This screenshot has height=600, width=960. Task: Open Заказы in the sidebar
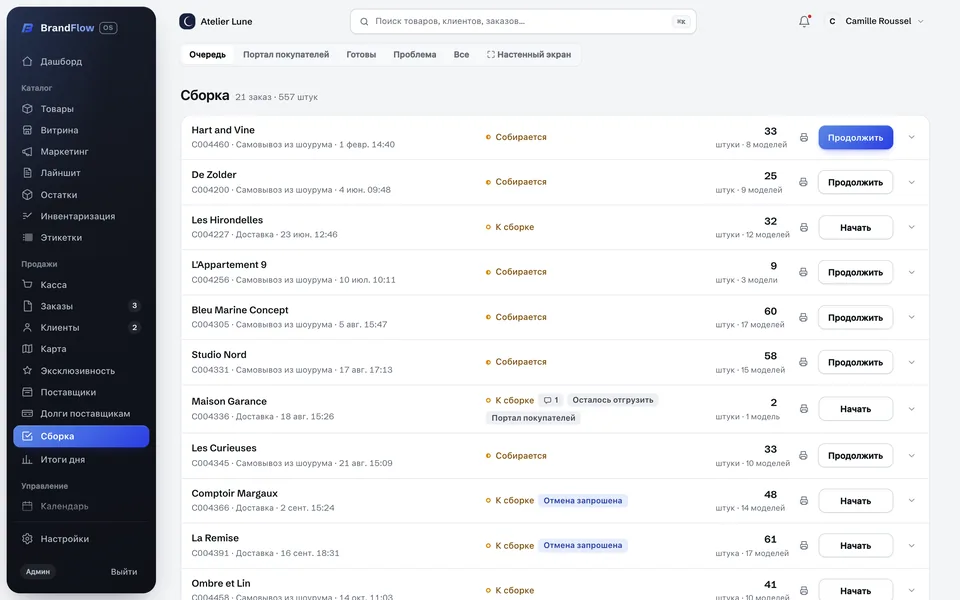pos(81,306)
